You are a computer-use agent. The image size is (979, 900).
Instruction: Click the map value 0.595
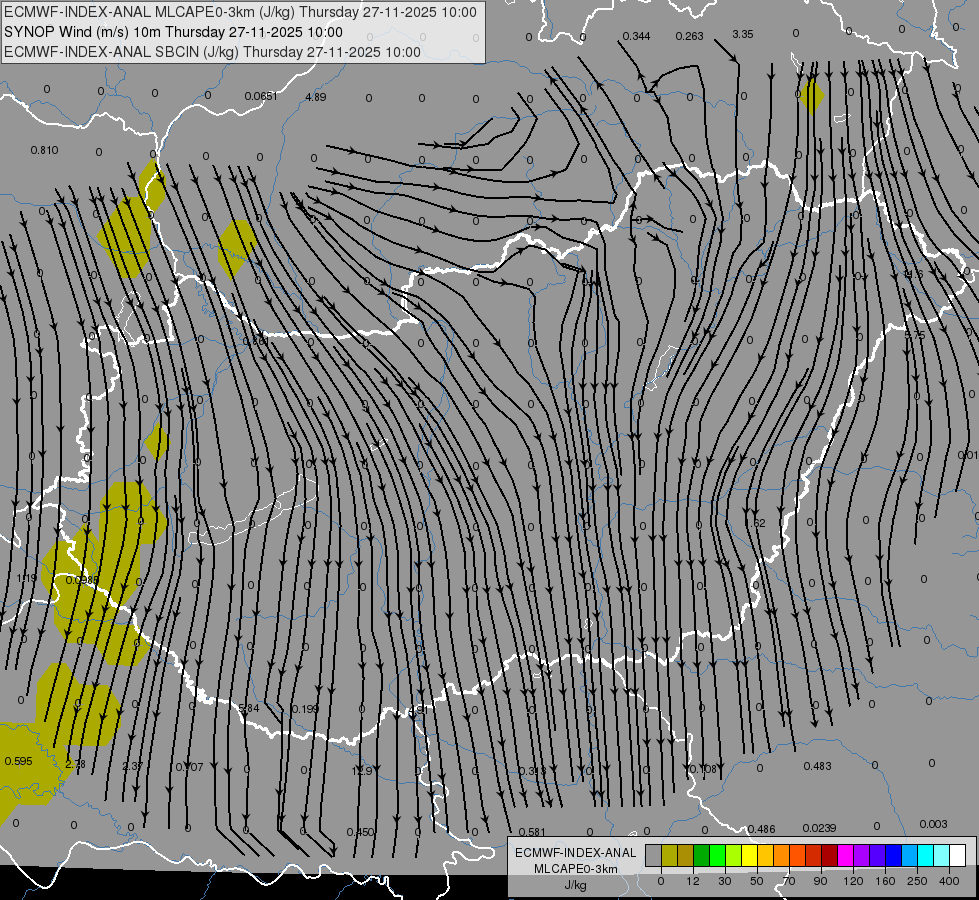(18, 761)
